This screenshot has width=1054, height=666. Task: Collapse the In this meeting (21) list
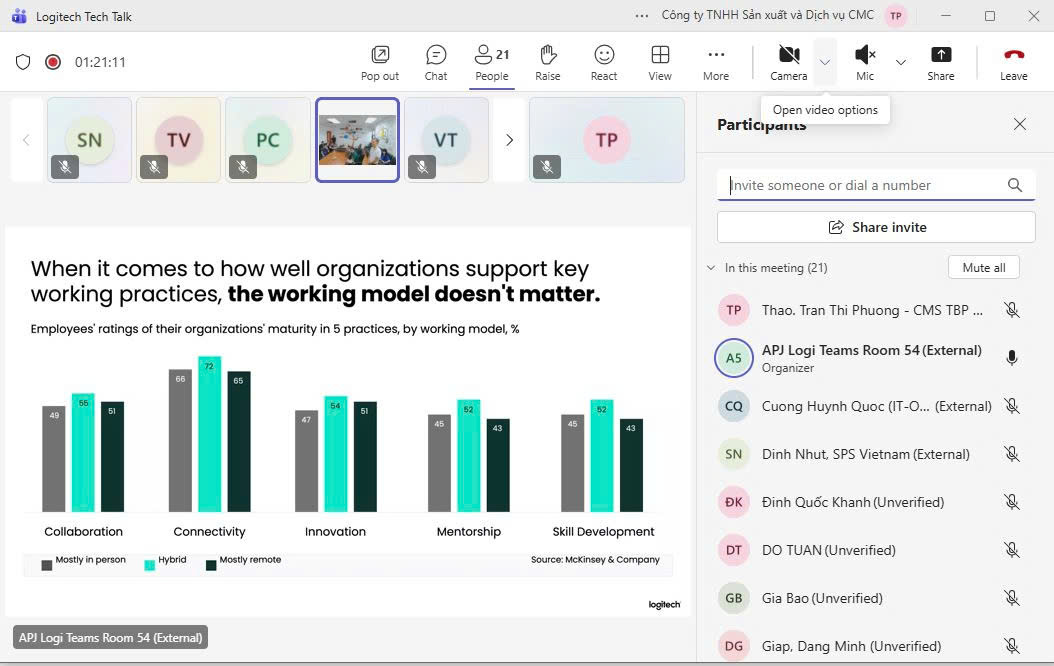711,268
